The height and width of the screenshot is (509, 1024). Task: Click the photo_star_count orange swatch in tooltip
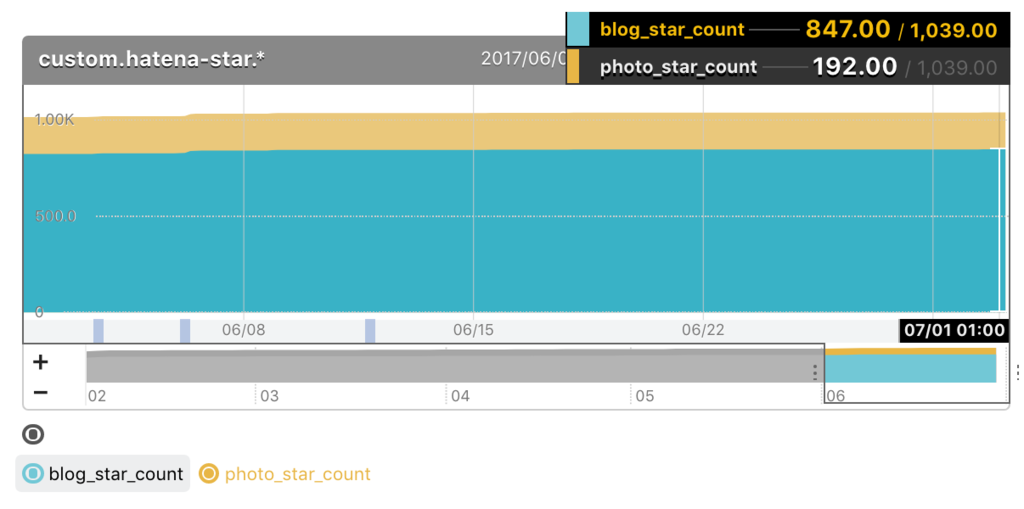pyautogui.click(x=573, y=66)
